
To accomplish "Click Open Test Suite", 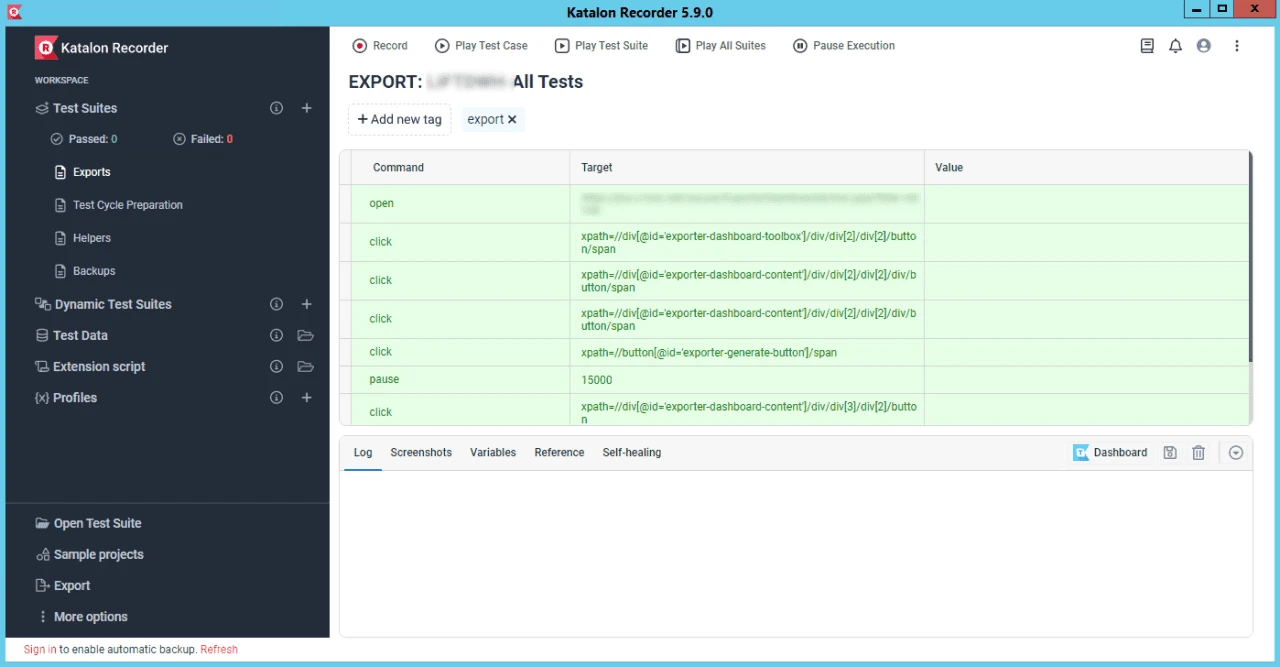I will 88,523.
